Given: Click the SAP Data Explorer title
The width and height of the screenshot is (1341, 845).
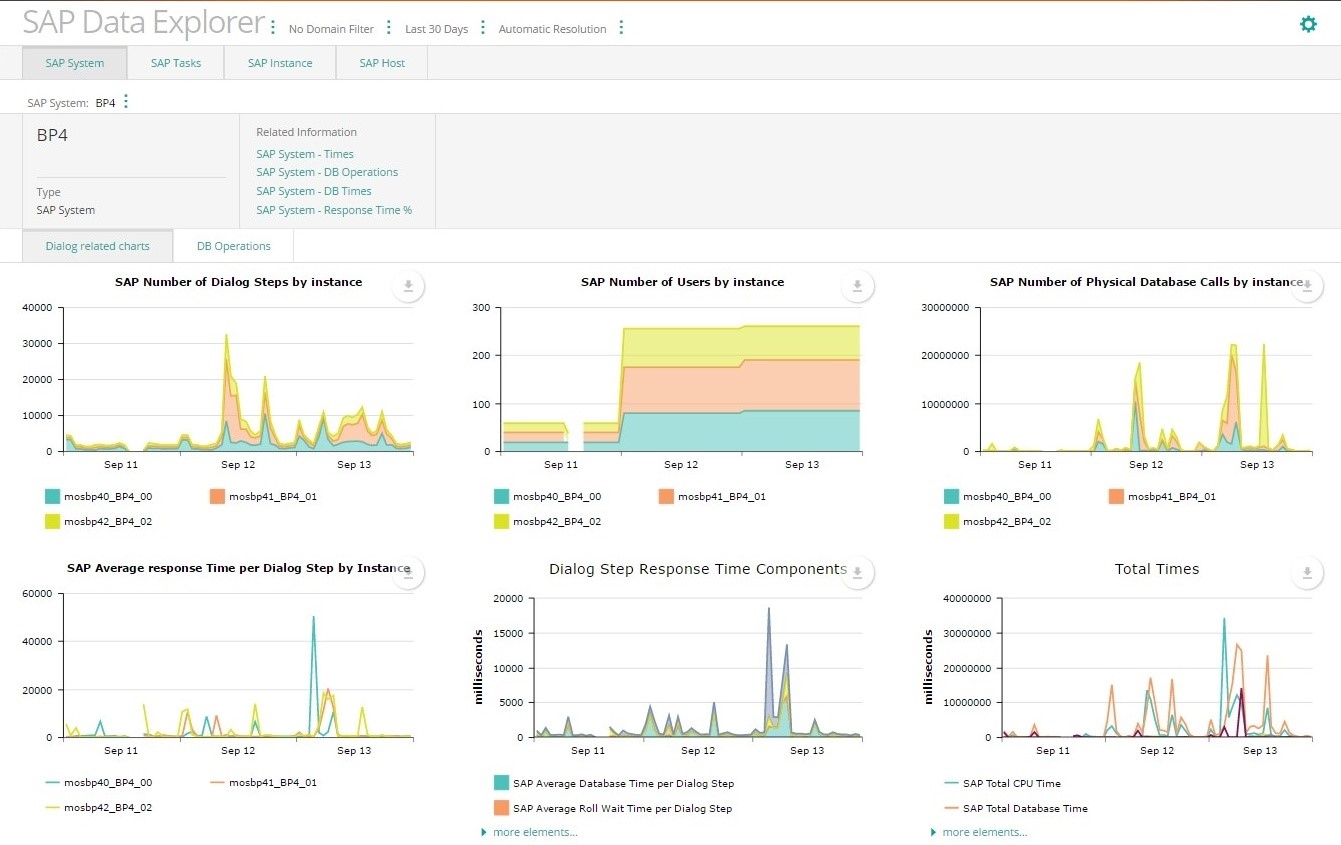Looking at the screenshot, I should coord(144,23).
